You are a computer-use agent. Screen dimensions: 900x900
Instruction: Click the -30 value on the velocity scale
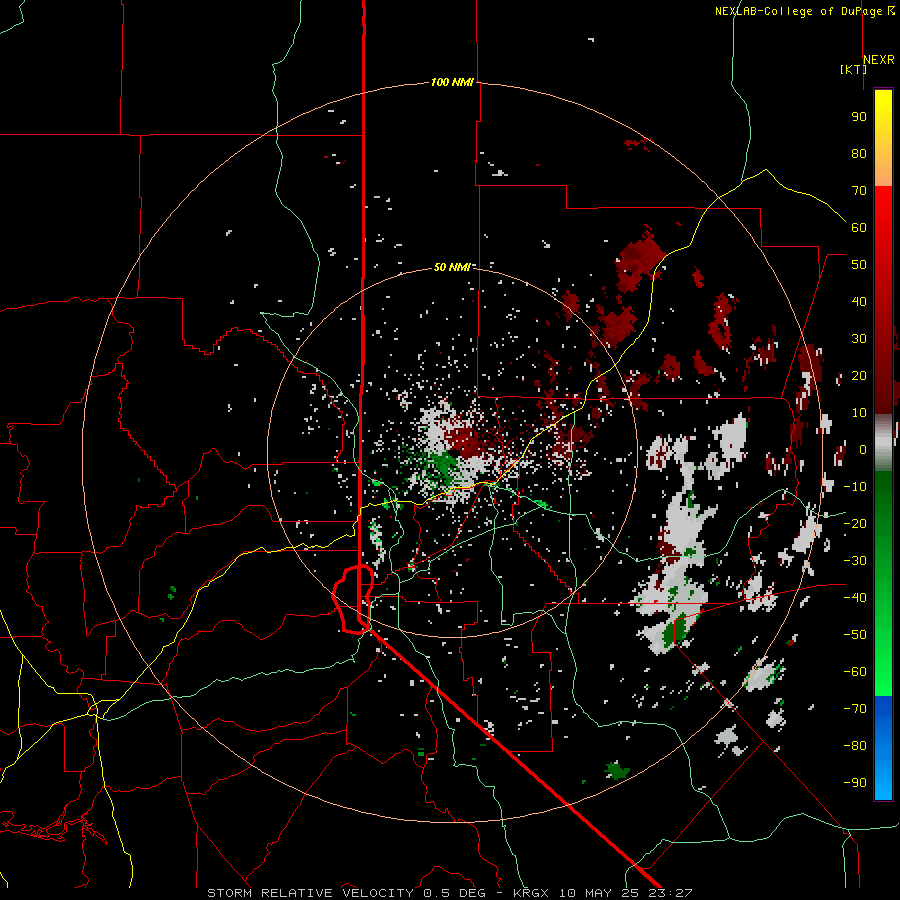[x=855, y=561]
